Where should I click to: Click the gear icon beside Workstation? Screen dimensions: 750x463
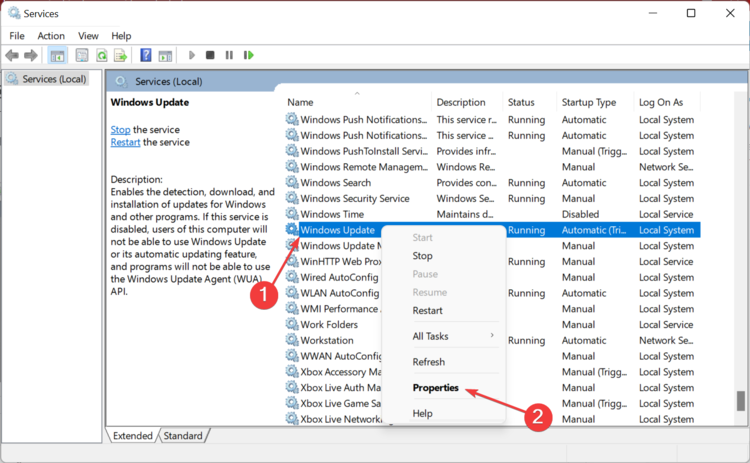pyautogui.click(x=292, y=340)
